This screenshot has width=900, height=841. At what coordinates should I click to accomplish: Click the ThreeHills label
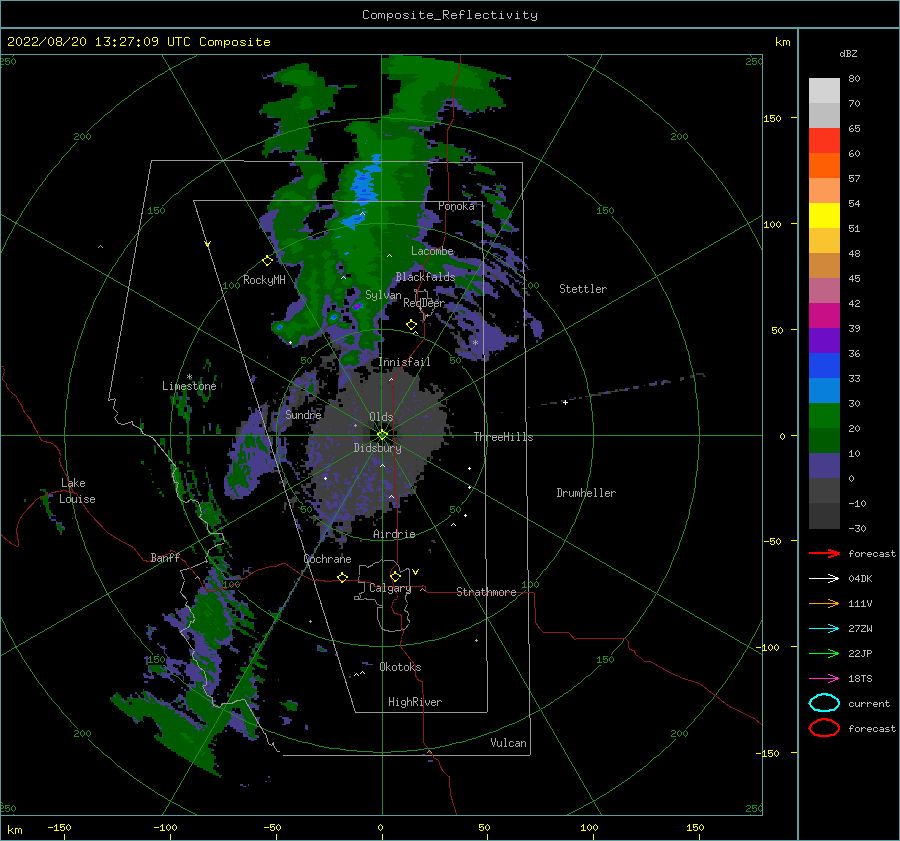503,437
